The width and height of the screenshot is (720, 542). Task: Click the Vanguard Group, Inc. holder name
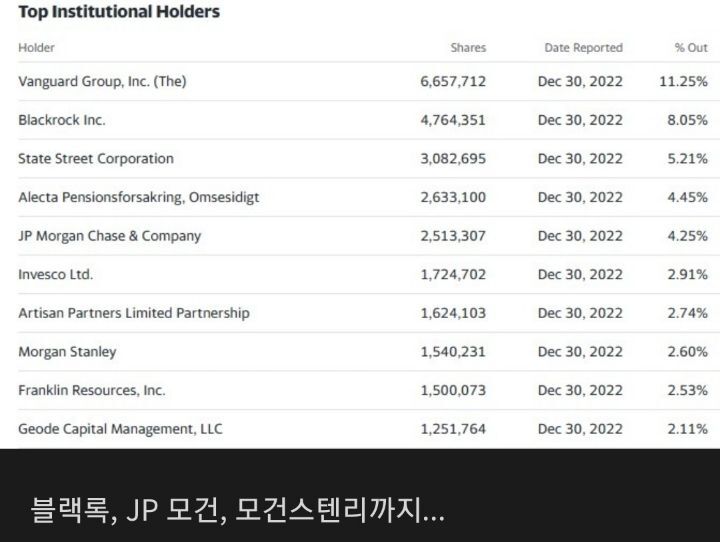click(102, 81)
